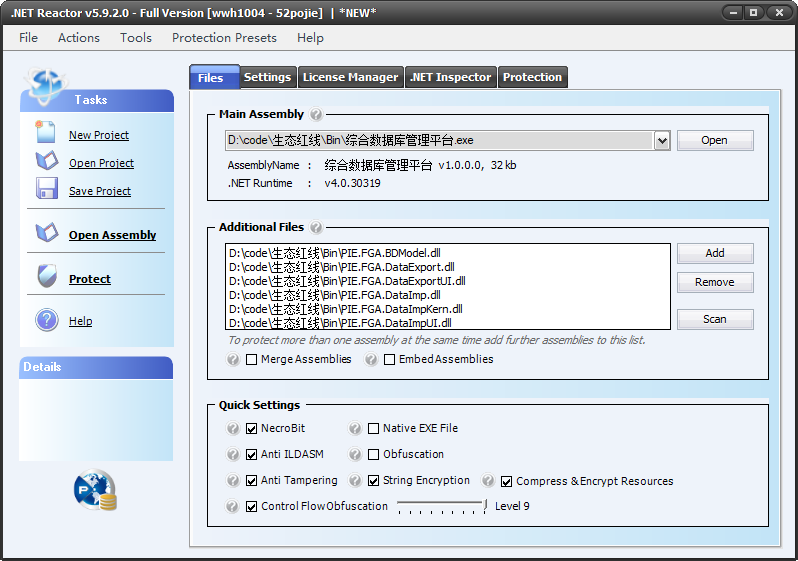The image size is (798, 561).
Task: Disable Compress & Encrypt Resources checkbox
Action: [506, 482]
